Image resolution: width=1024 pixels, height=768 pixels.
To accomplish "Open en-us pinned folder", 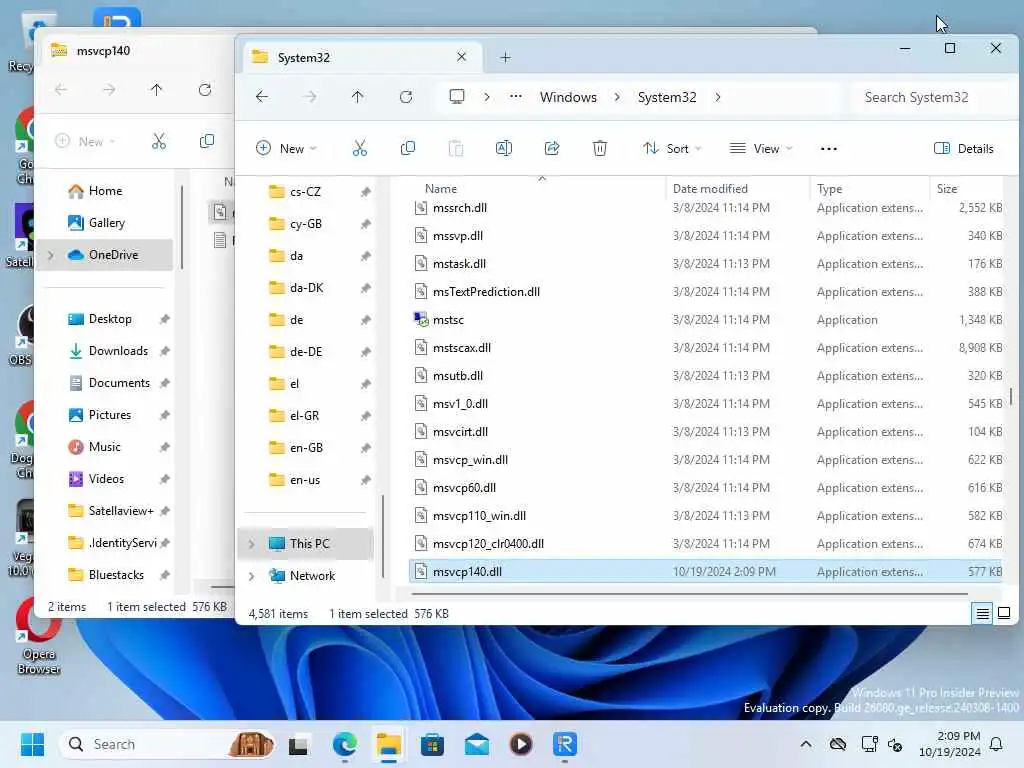I will coord(305,480).
